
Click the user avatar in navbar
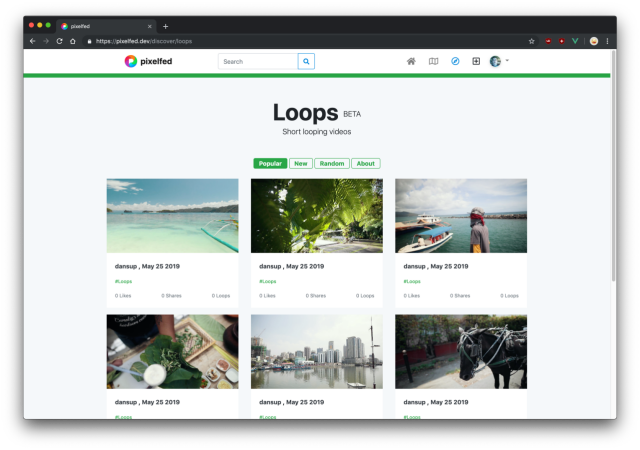pos(495,61)
